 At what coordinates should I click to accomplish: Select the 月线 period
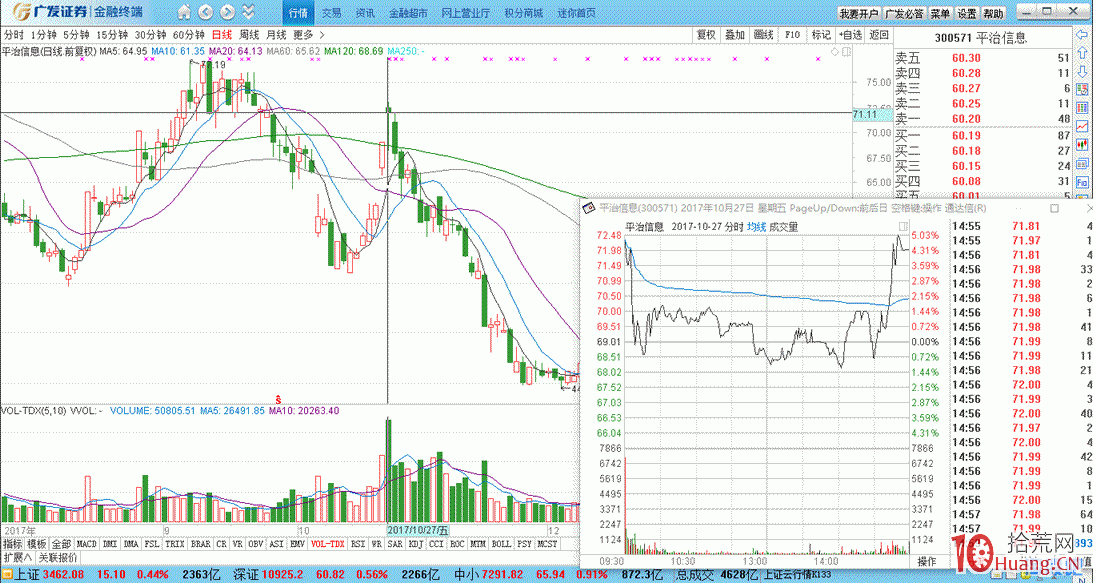click(276, 34)
